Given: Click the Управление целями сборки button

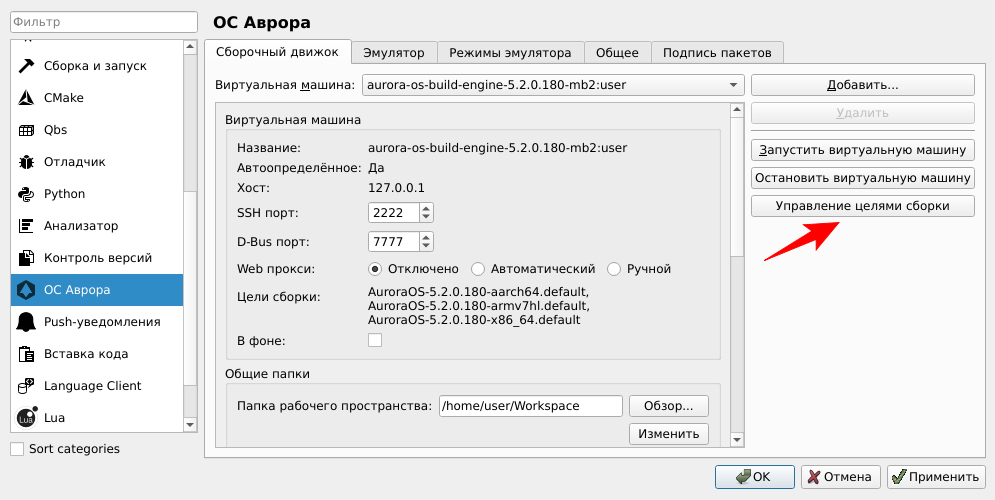Looking at the screenshot, I should [x=862, y=206].
